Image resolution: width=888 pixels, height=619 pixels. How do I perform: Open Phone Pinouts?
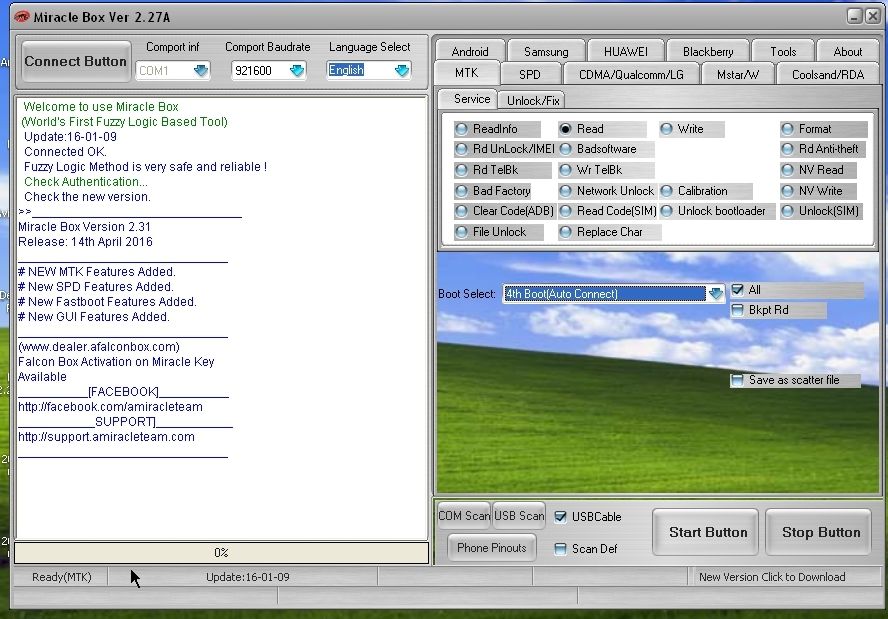(492, 548)
